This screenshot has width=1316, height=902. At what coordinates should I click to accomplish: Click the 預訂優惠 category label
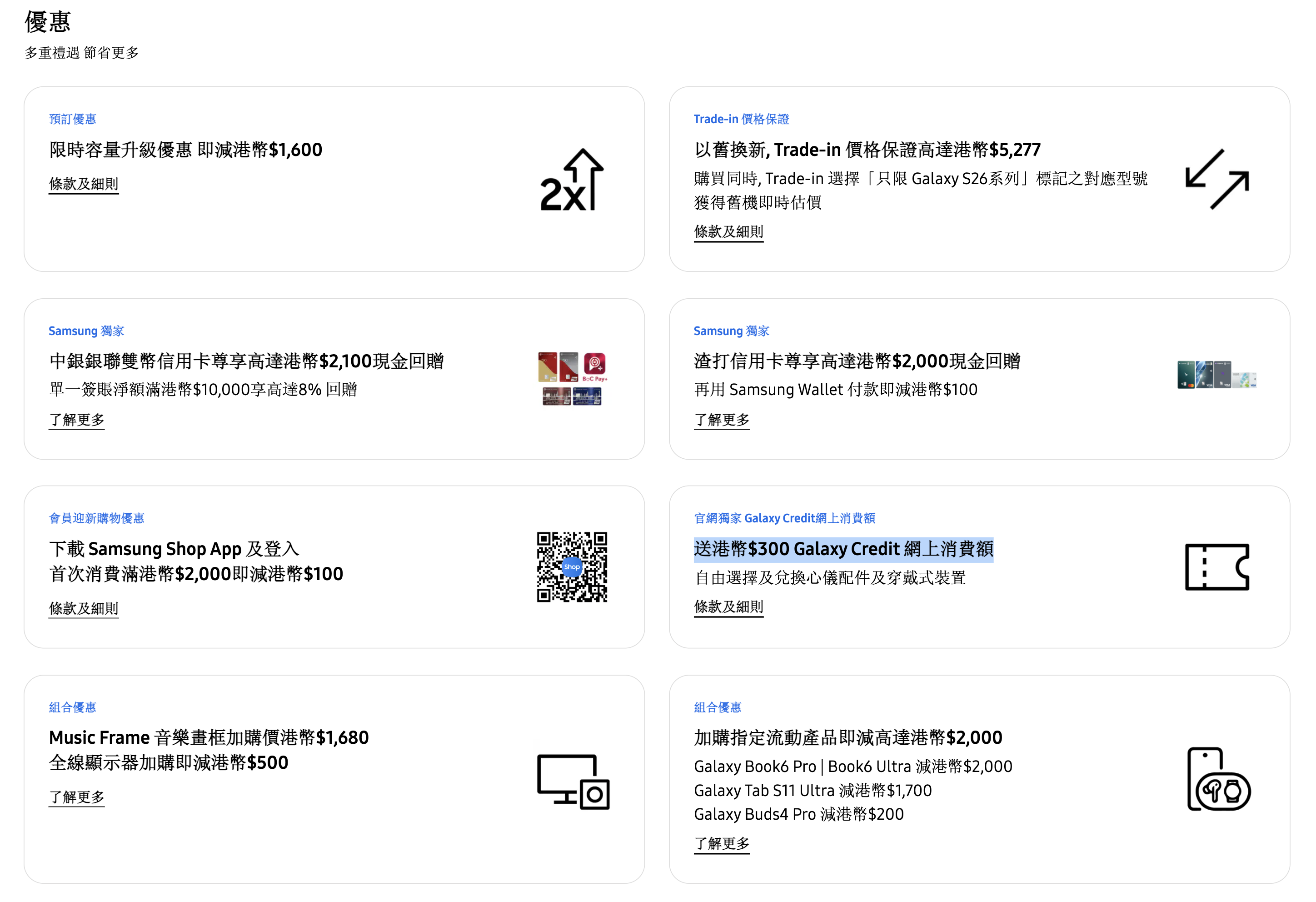click(73, 119)
